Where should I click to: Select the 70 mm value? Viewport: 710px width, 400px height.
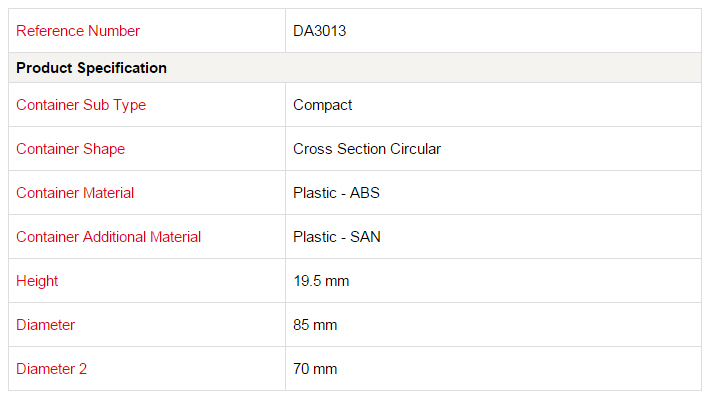click(315, 369)
